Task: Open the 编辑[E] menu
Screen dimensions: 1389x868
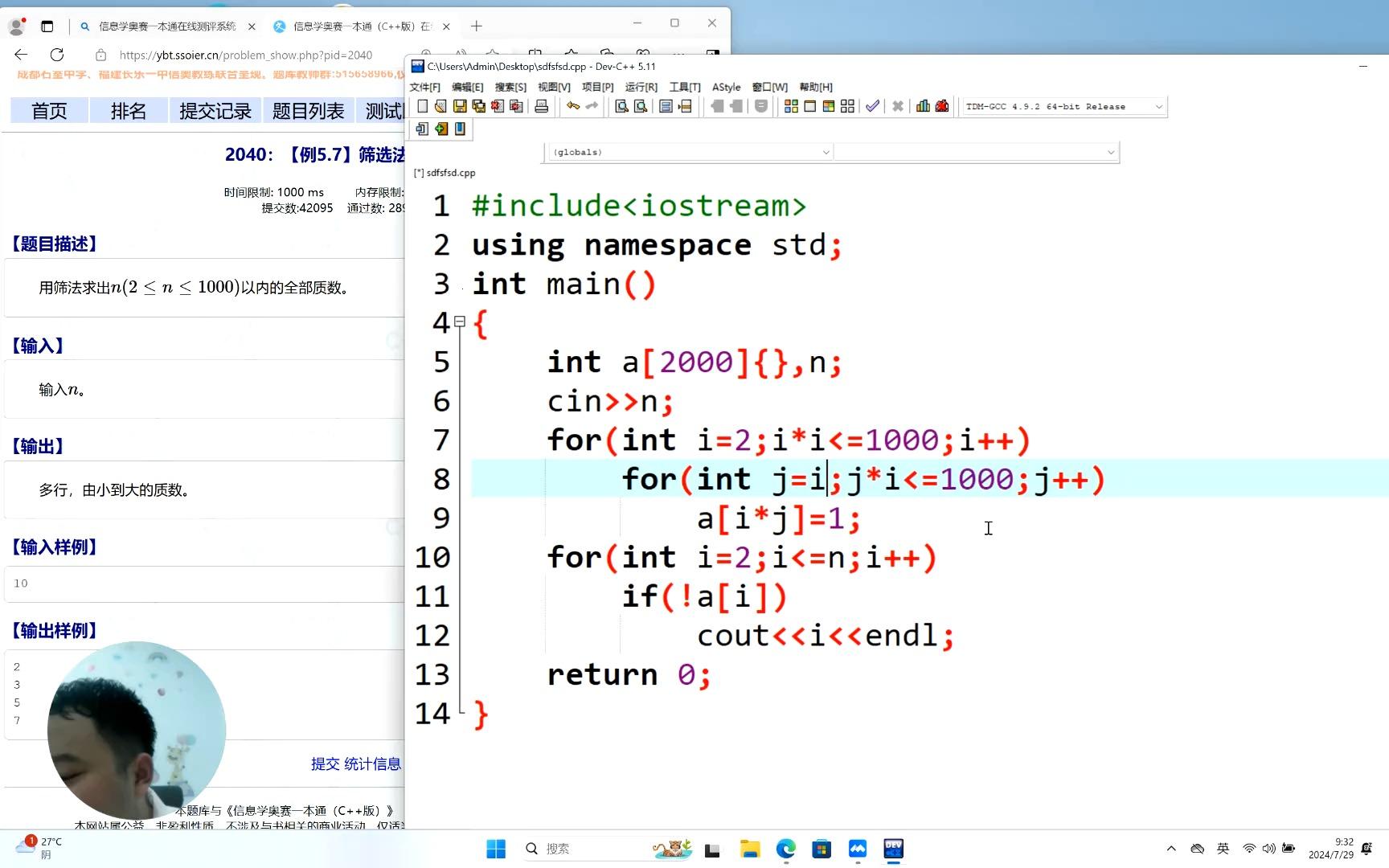Action: coord(468,87)
